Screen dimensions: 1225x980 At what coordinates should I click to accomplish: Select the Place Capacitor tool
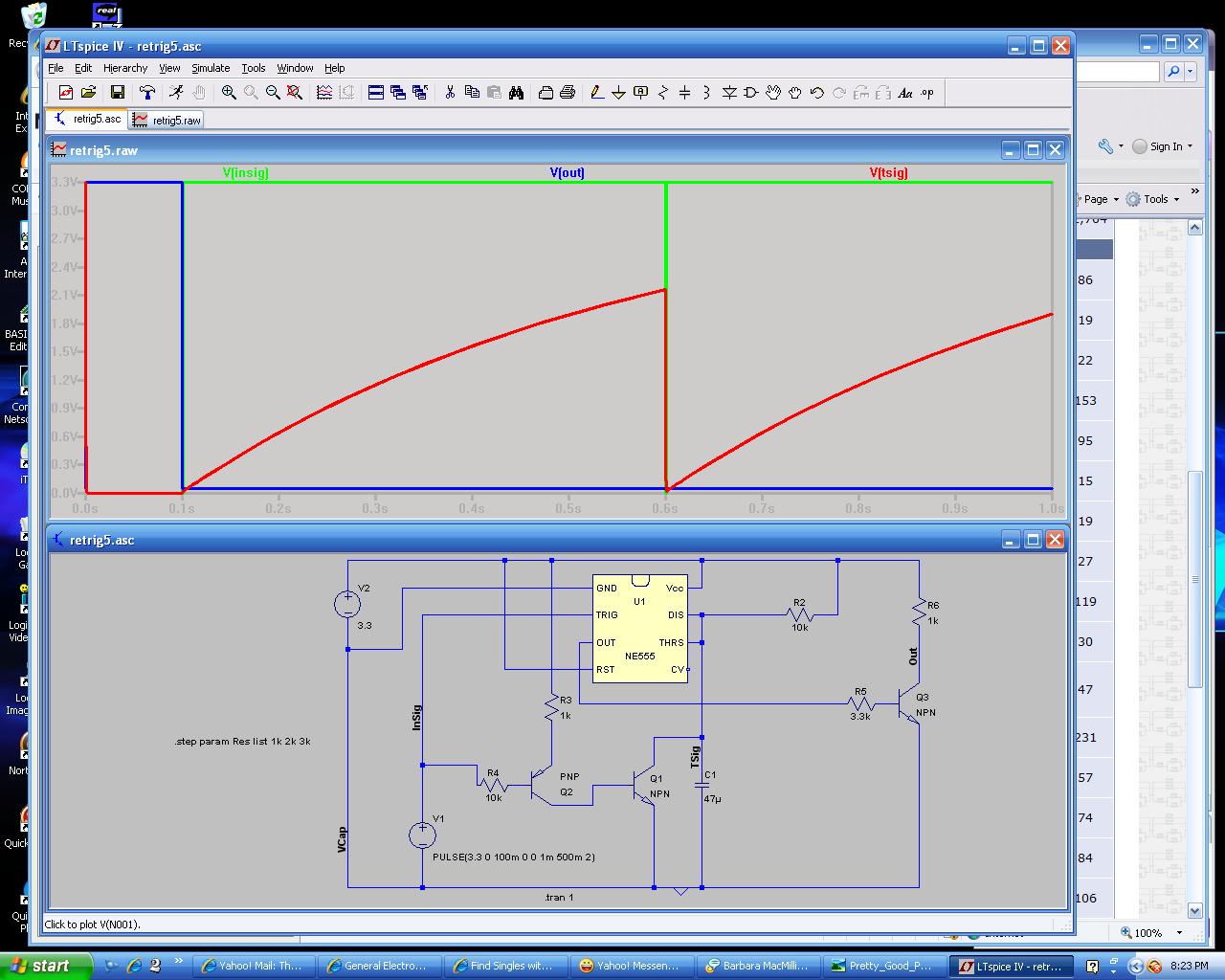pos(684,93)
